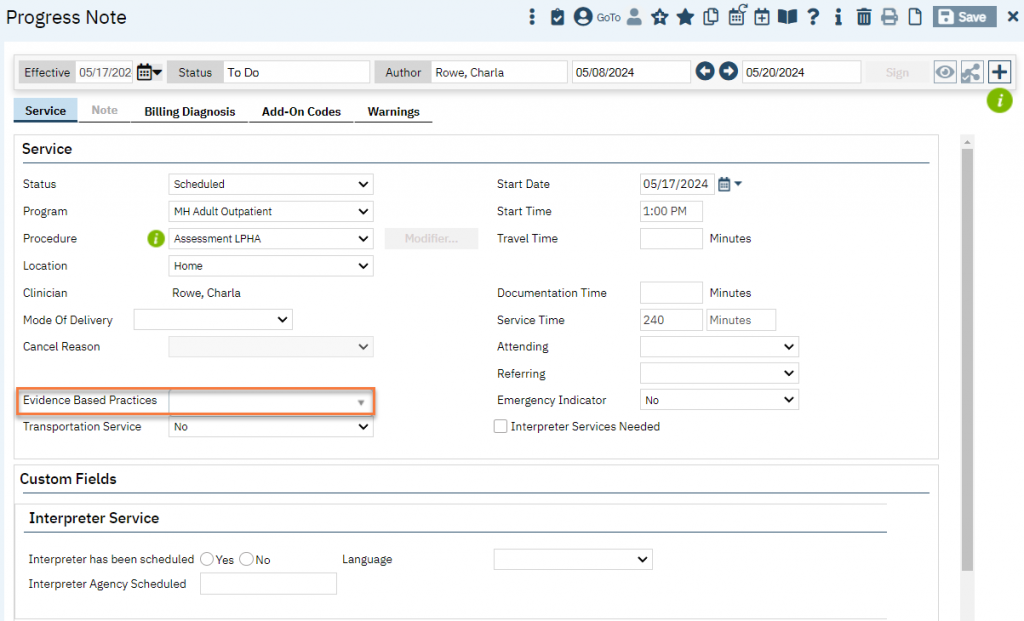1024x621 pixels.
Task: Expand the Status dropdown showing Scheduled
Action: tap(270, 184)
